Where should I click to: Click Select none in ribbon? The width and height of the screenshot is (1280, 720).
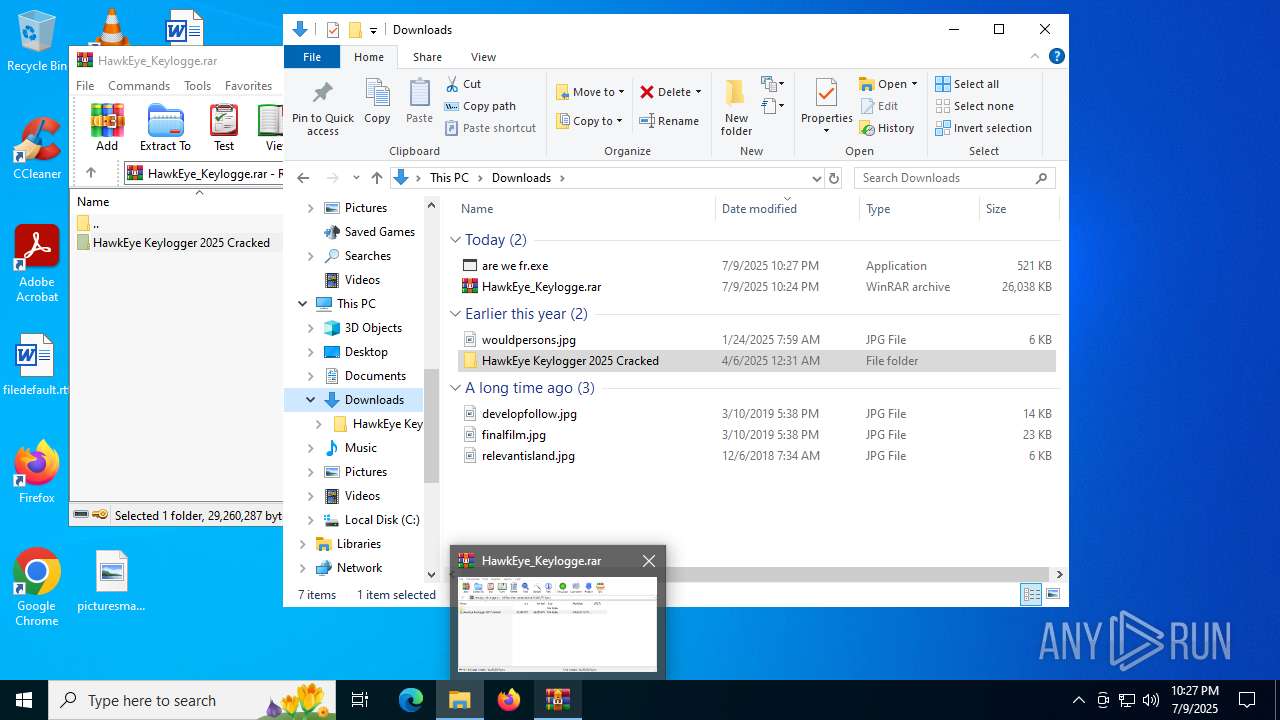[x=975, y=106]
